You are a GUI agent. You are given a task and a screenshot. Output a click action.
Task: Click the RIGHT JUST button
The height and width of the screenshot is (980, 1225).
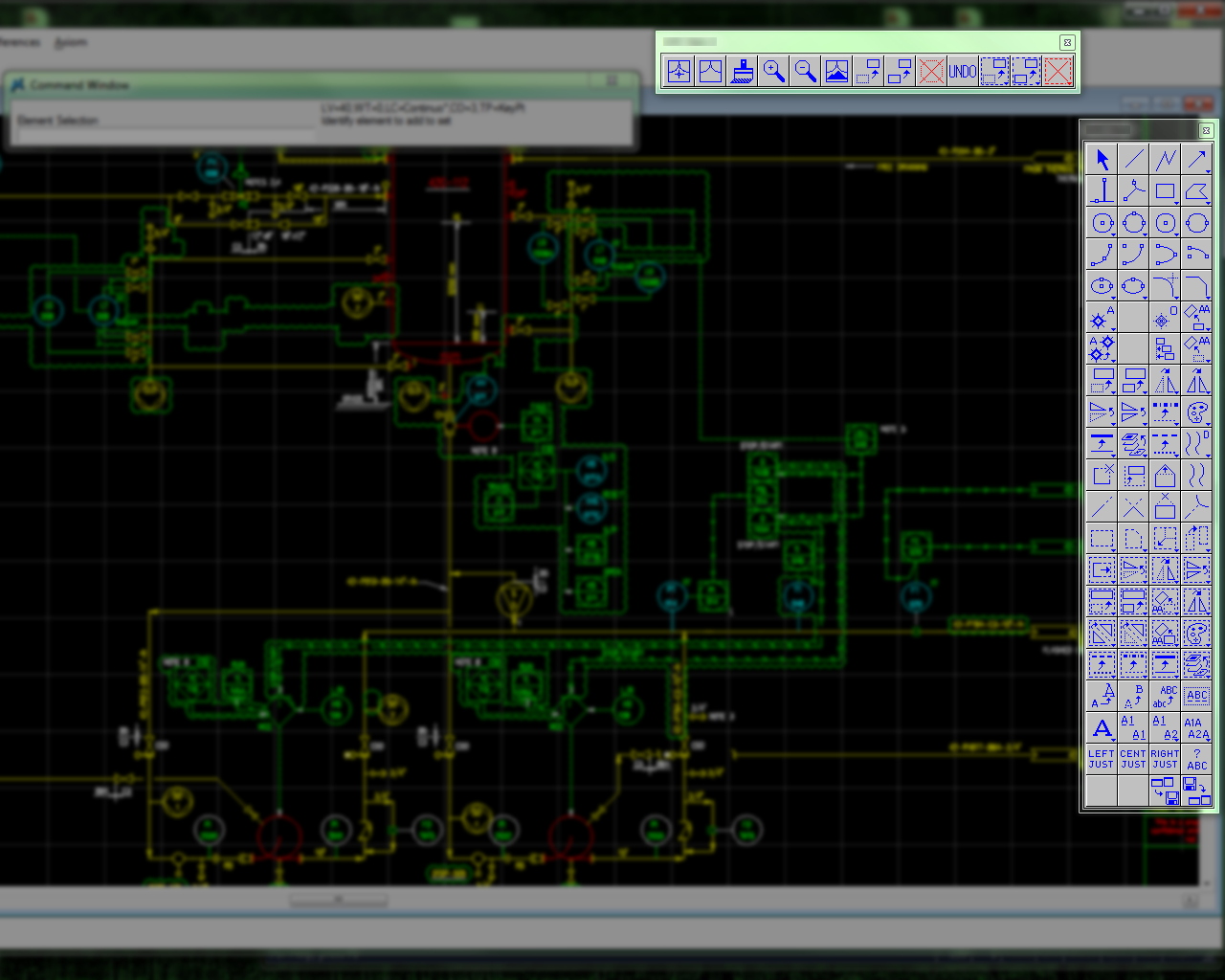(x=1166, y=759)
